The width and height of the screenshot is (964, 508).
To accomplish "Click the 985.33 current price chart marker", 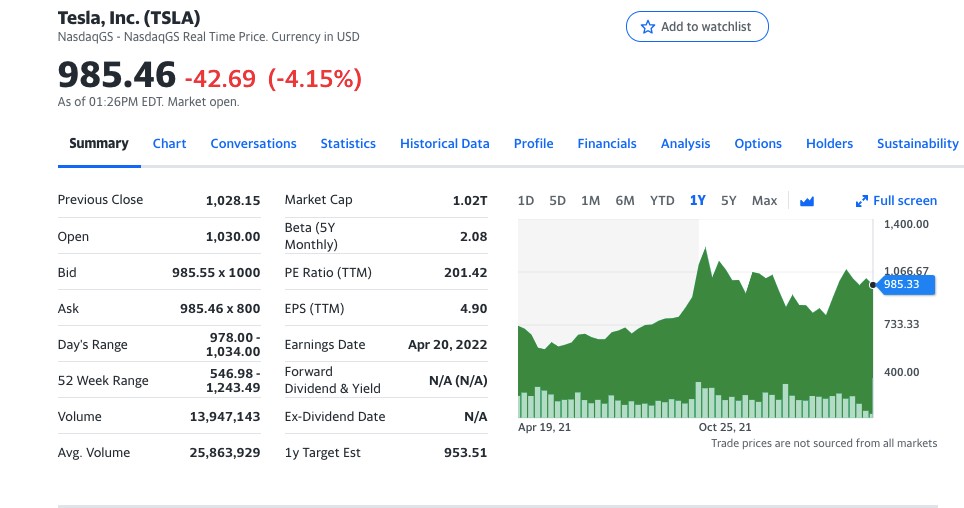I will (907, 286).
